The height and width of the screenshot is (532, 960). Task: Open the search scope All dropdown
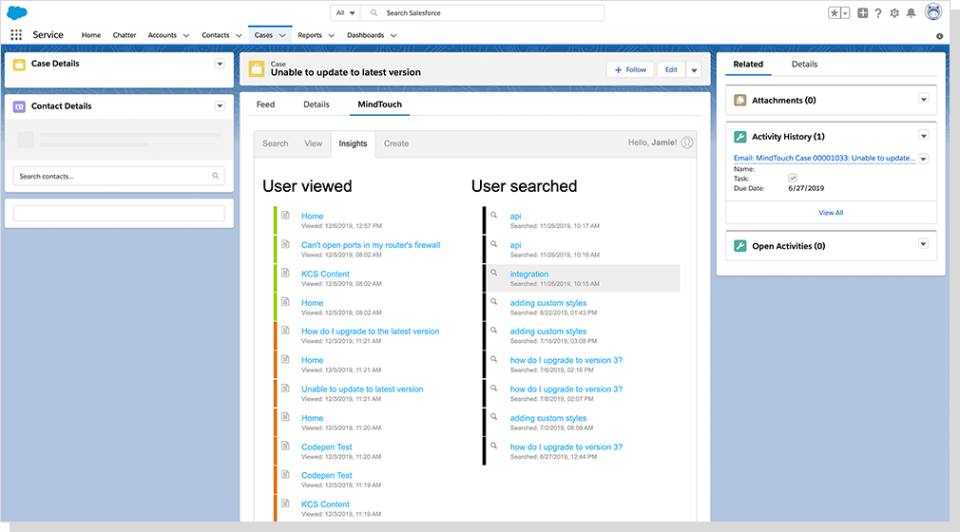click(345, 13)
